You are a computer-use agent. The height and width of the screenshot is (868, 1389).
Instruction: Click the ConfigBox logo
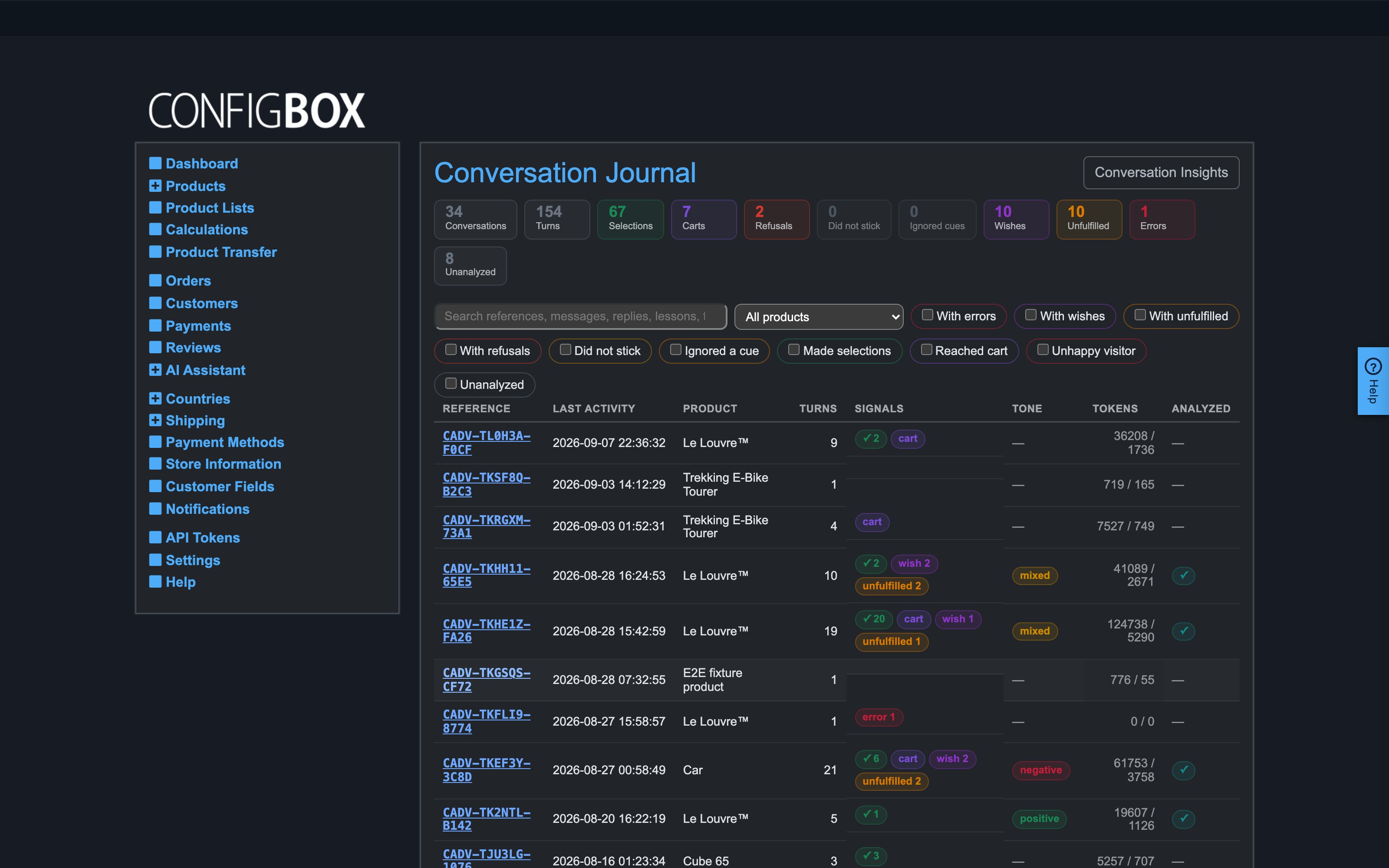pyautogui.click(x=257, y=110)
